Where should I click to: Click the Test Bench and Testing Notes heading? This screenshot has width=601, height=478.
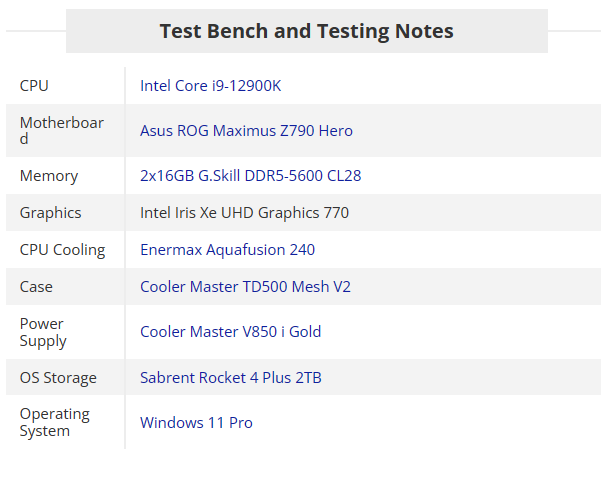point(306,31)
